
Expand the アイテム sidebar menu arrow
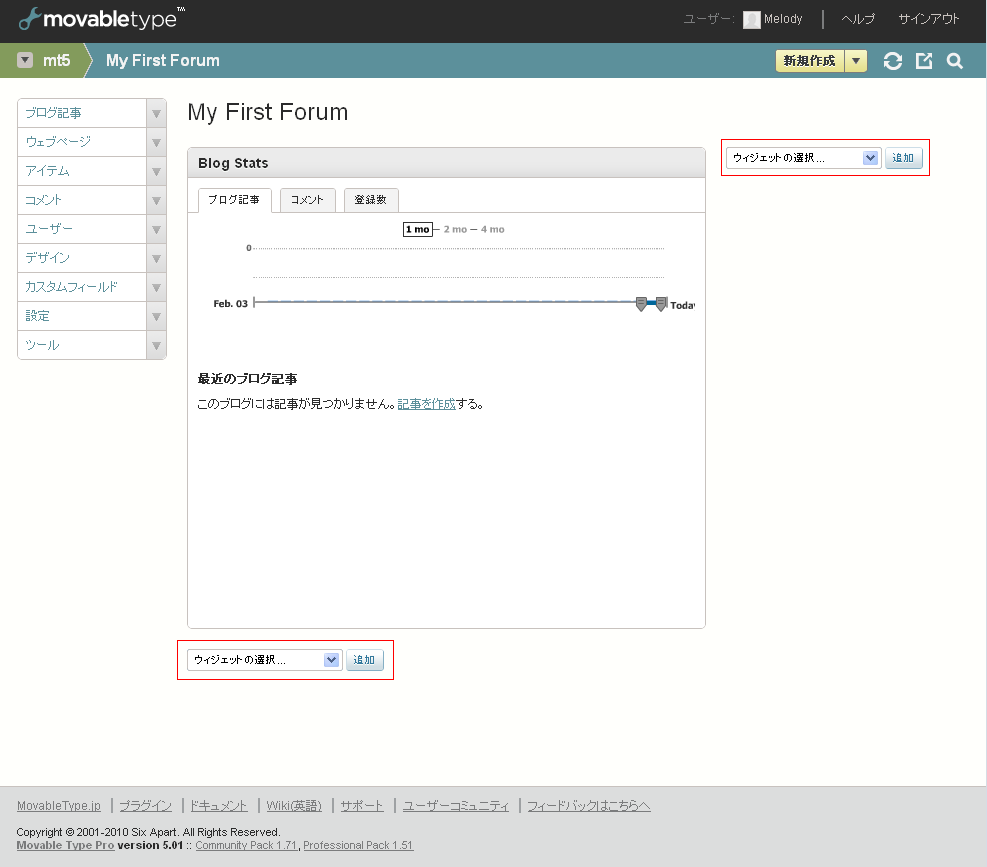[x=156, y=172]
